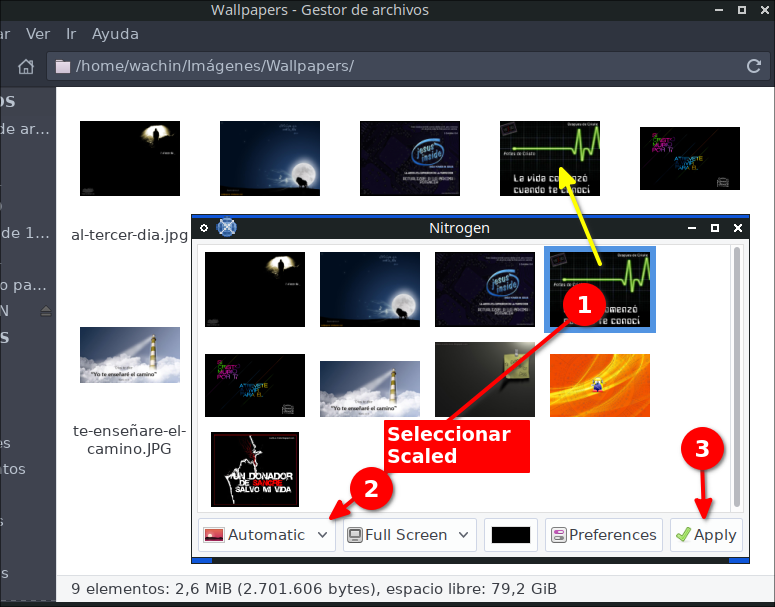Open the Ir menu

click(x=71, y=34)
